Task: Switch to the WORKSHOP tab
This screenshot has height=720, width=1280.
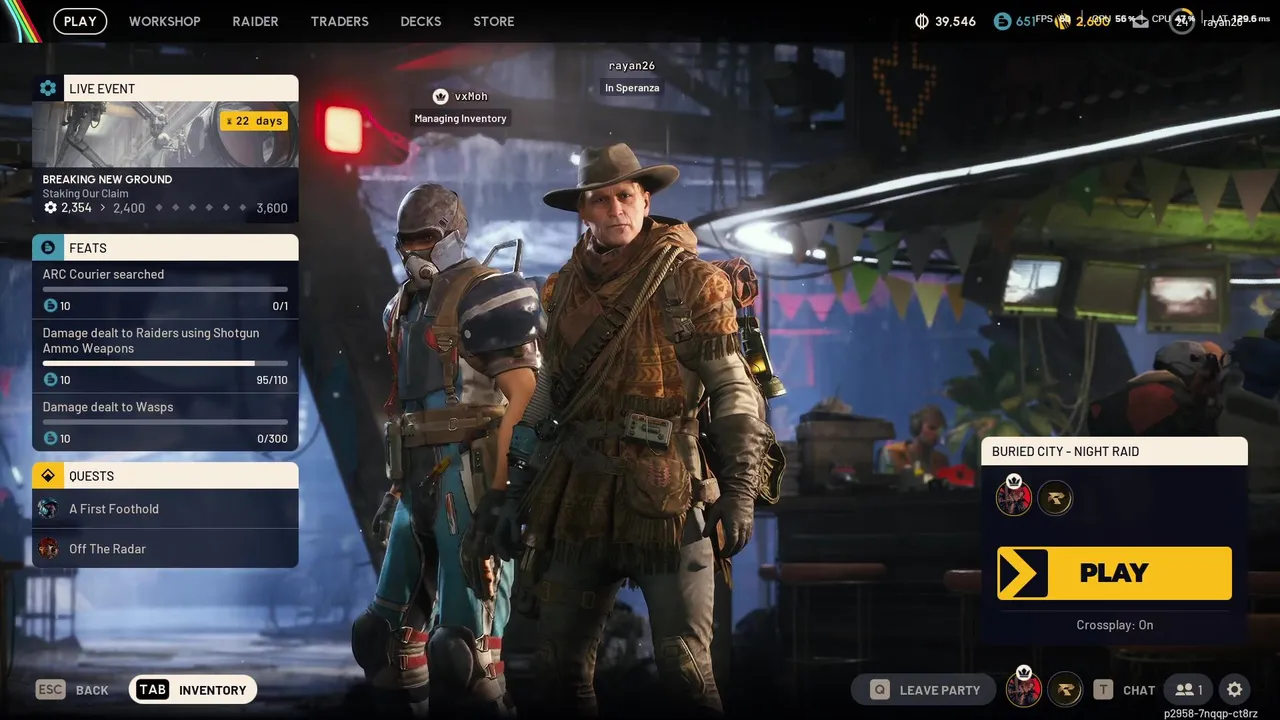Action: 164,21
